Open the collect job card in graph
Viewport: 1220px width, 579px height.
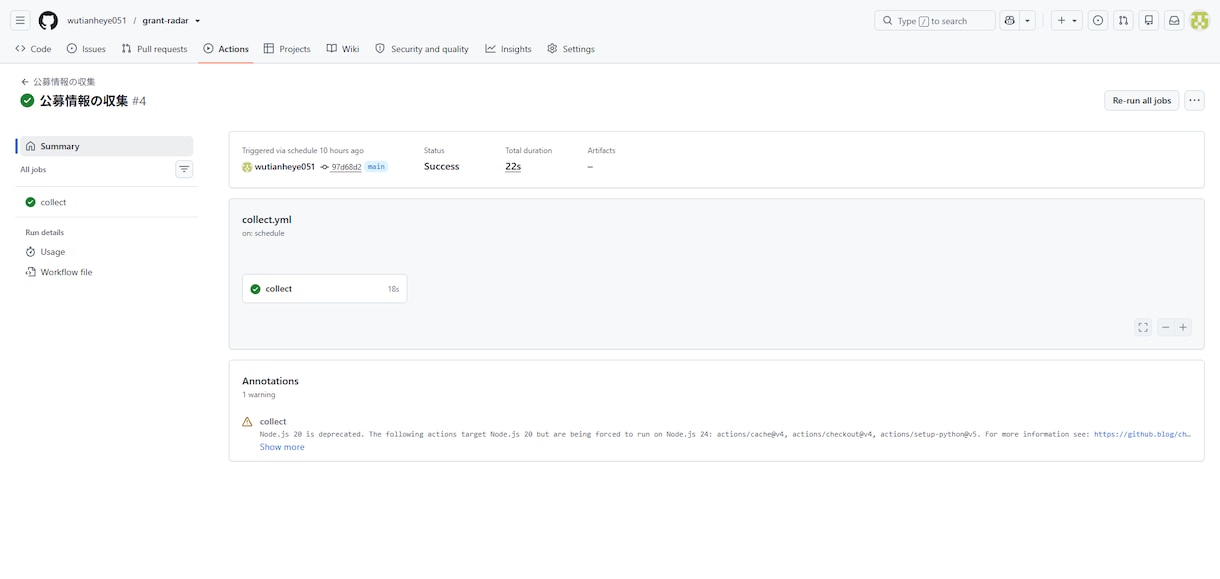[x=325, y=289]
